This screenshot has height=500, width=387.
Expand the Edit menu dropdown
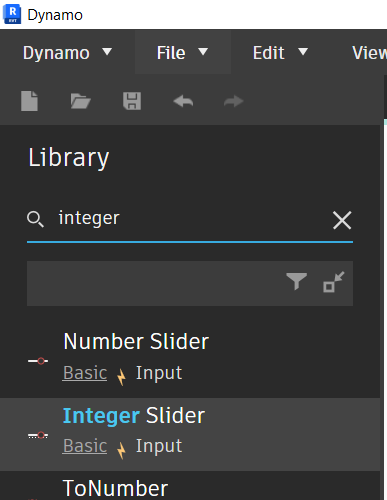click(x=280, y=53)
